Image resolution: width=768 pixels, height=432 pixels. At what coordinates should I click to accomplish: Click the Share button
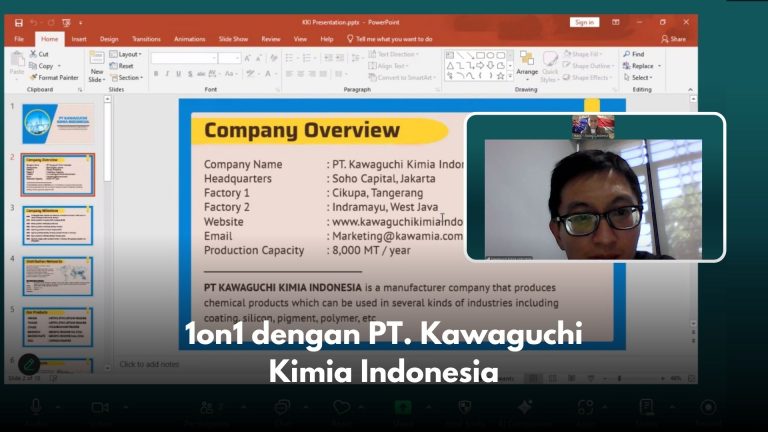(673, 39)
